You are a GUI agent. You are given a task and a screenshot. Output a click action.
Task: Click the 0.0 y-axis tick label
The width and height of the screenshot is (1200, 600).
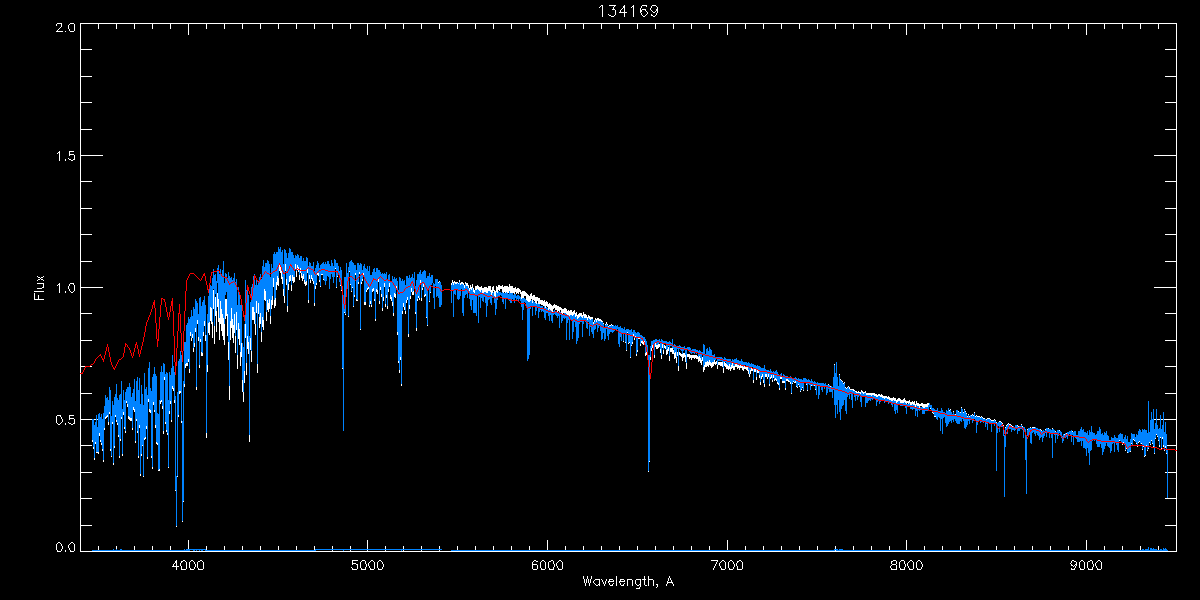pos(62,546)
